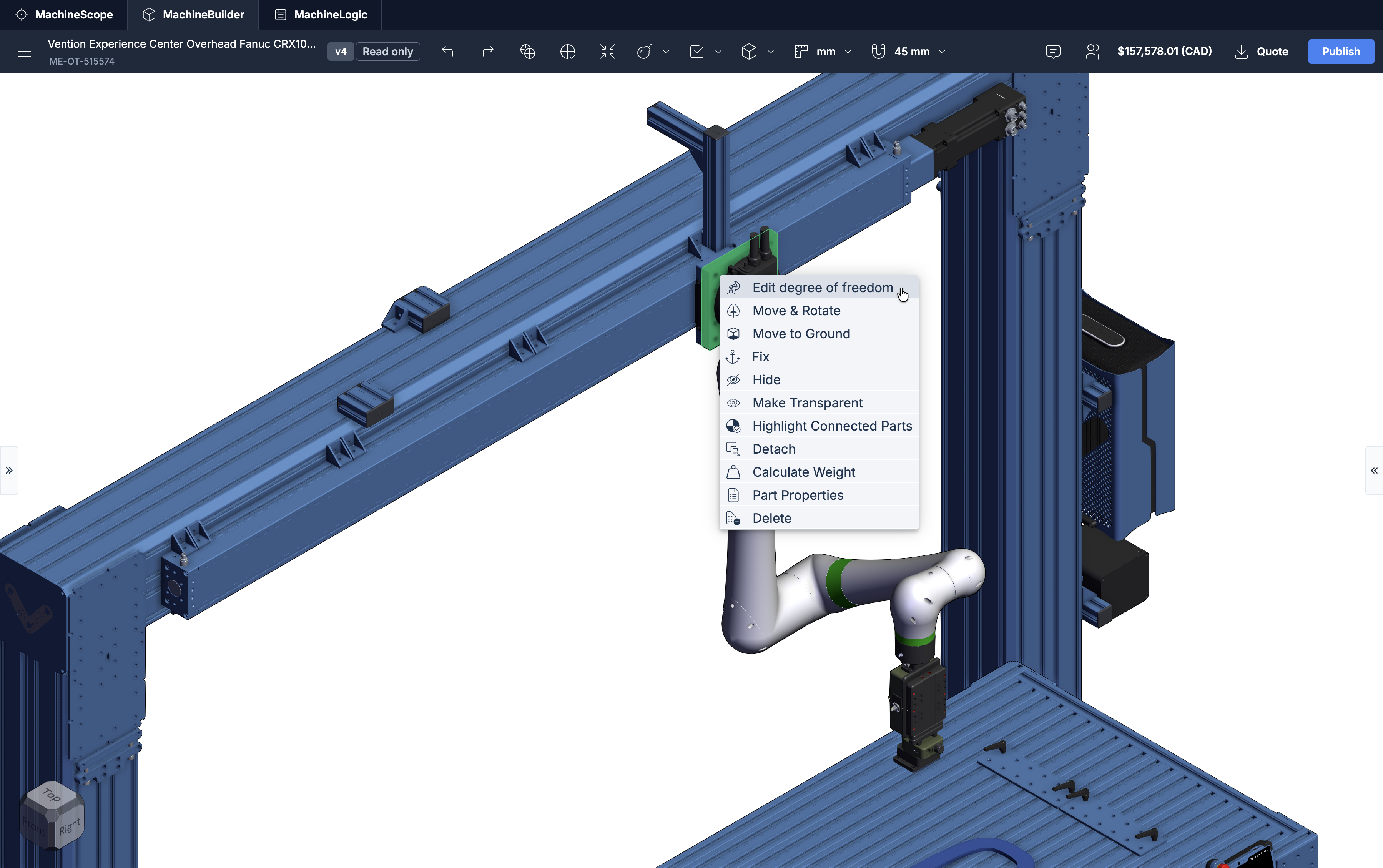This screenshot has height=868, width=1383.
Task: Click the ruler units icon
Action: [x=801, y=52]
